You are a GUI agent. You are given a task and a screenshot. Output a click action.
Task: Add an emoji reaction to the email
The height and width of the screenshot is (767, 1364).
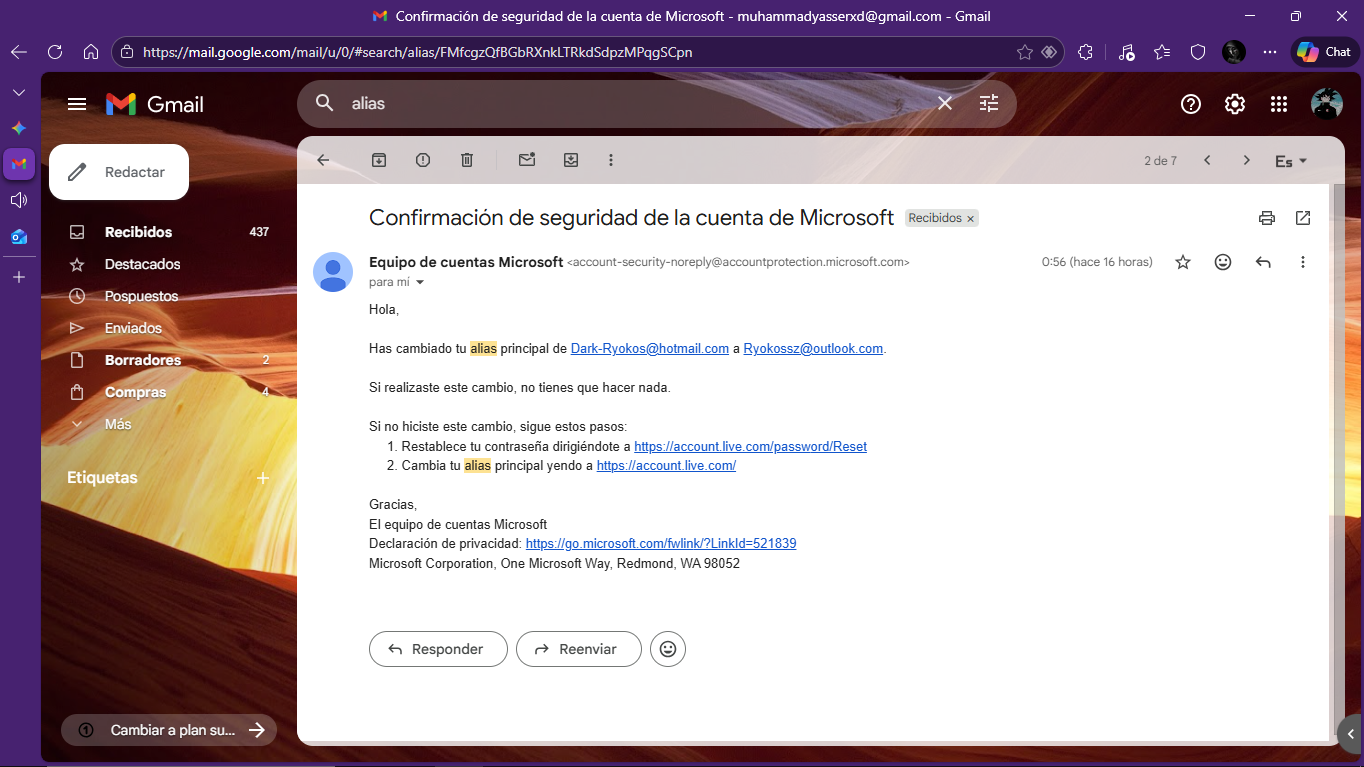[x=1222, y=261]
